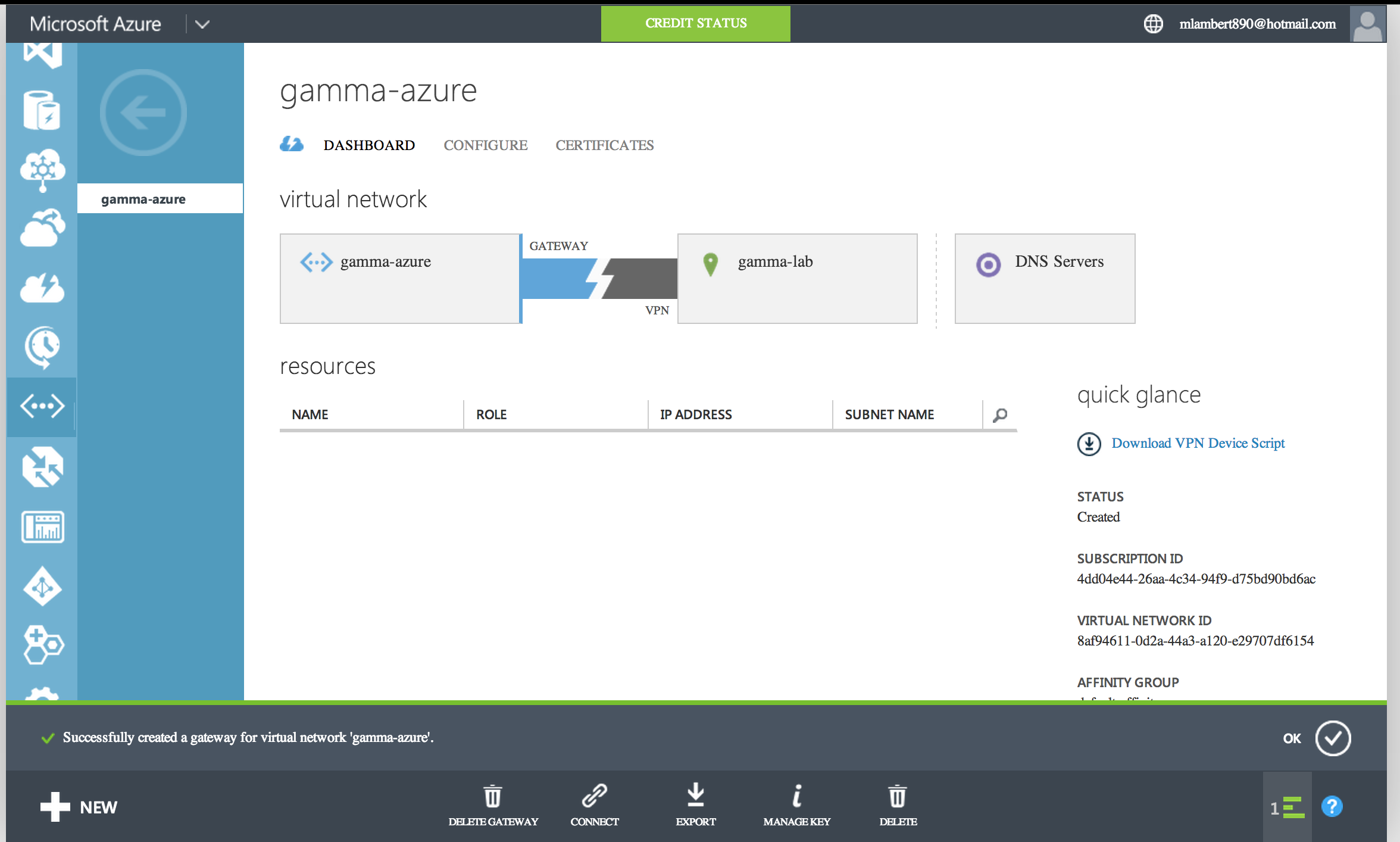1400x842 pixels.
Task: Open the Networks sidebar icon
Action: pos(42,406)
